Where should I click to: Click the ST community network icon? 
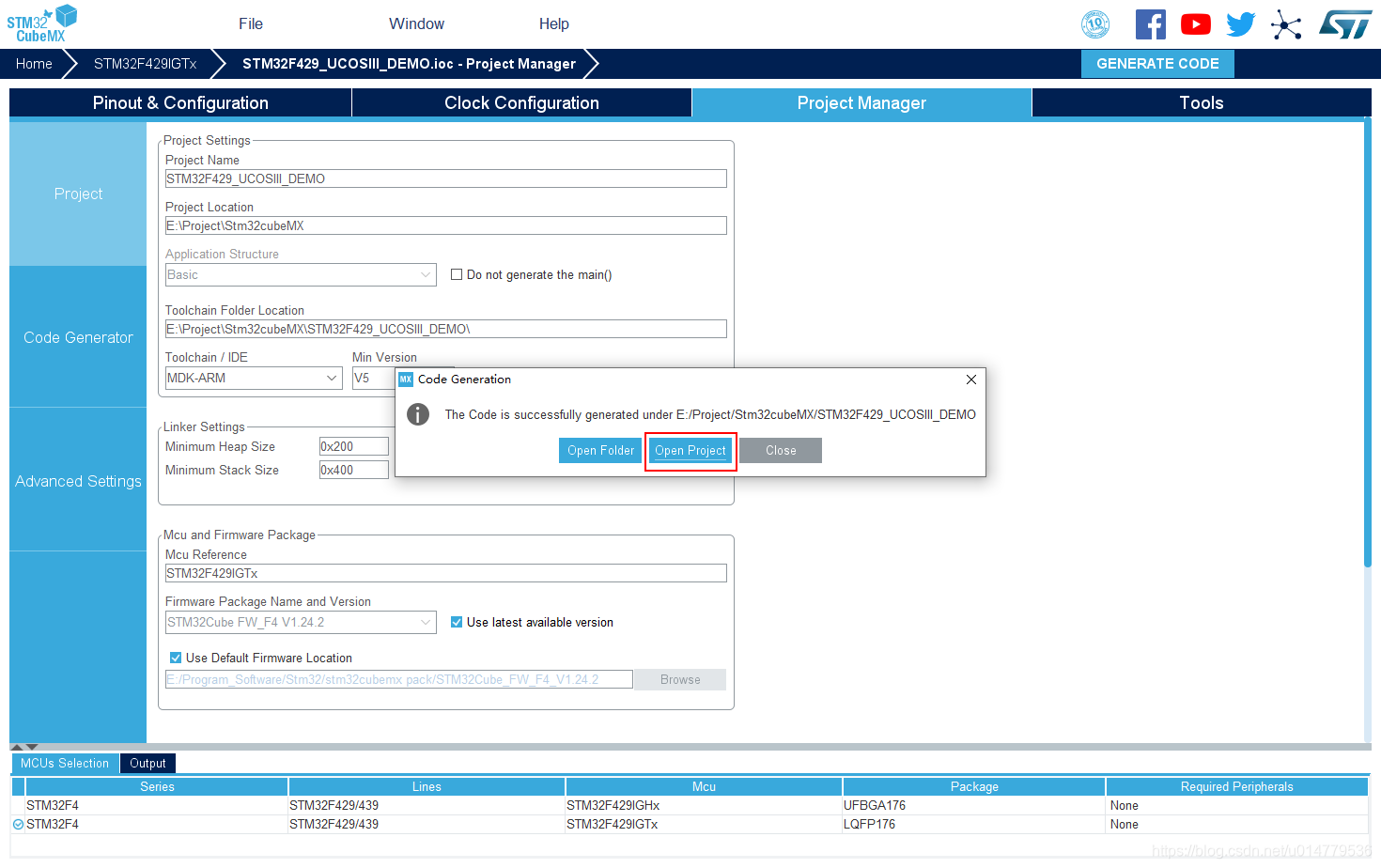(1286, 24)
